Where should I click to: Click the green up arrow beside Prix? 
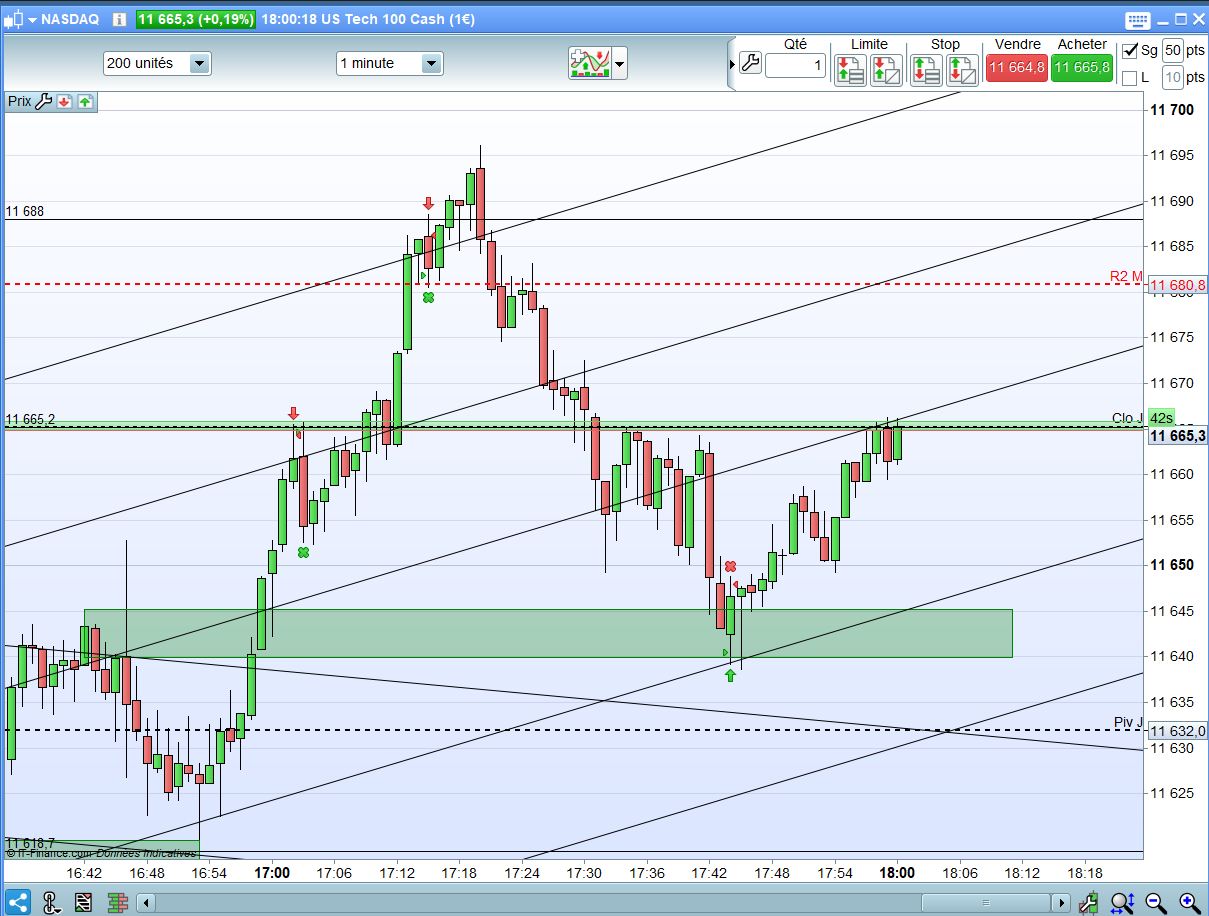pyautogui.click(x=85, y=101)
